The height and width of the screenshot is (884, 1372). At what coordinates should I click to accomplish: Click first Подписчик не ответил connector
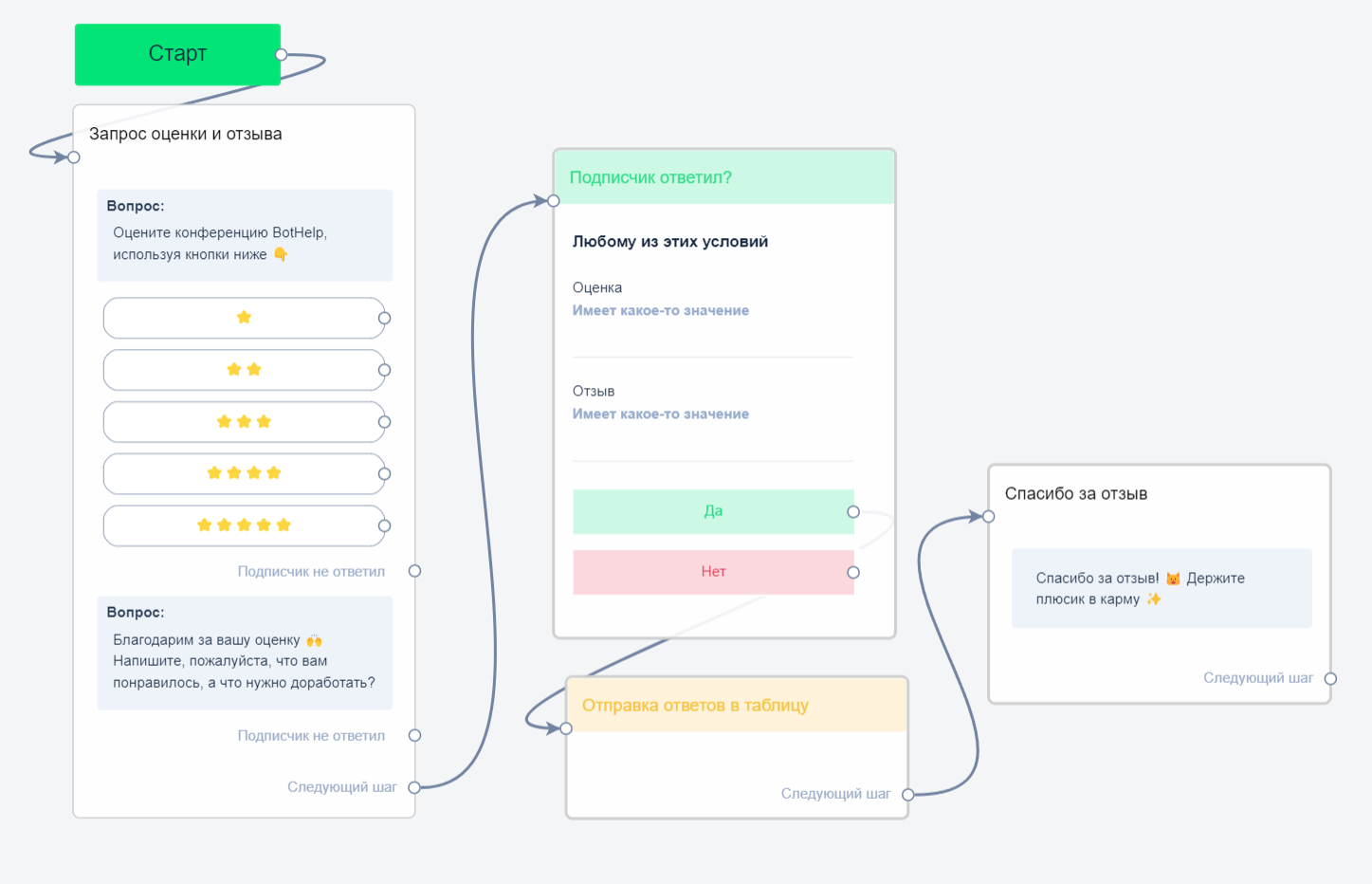[x=414, y=571]
